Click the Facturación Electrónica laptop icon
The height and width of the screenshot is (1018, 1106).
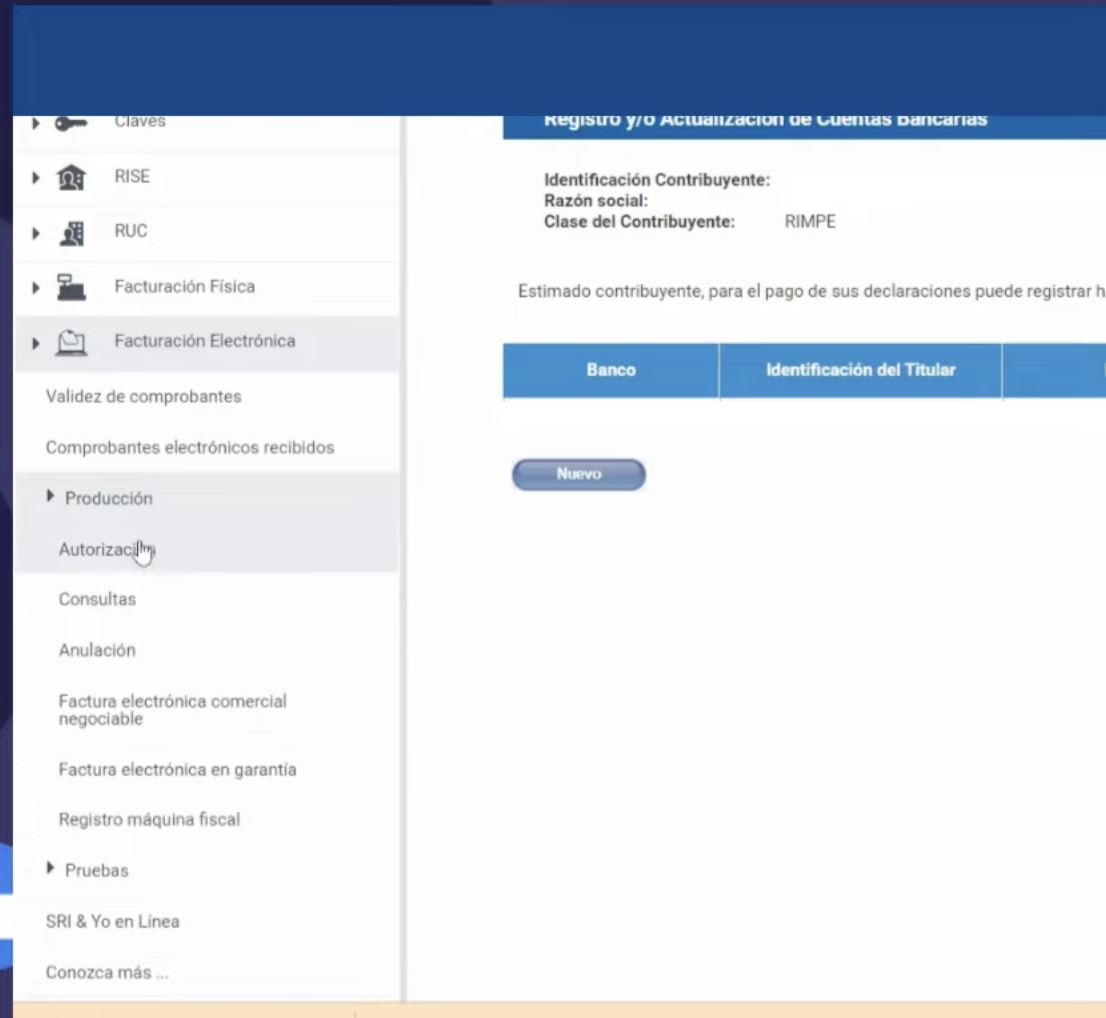click(x=71, y=343)
